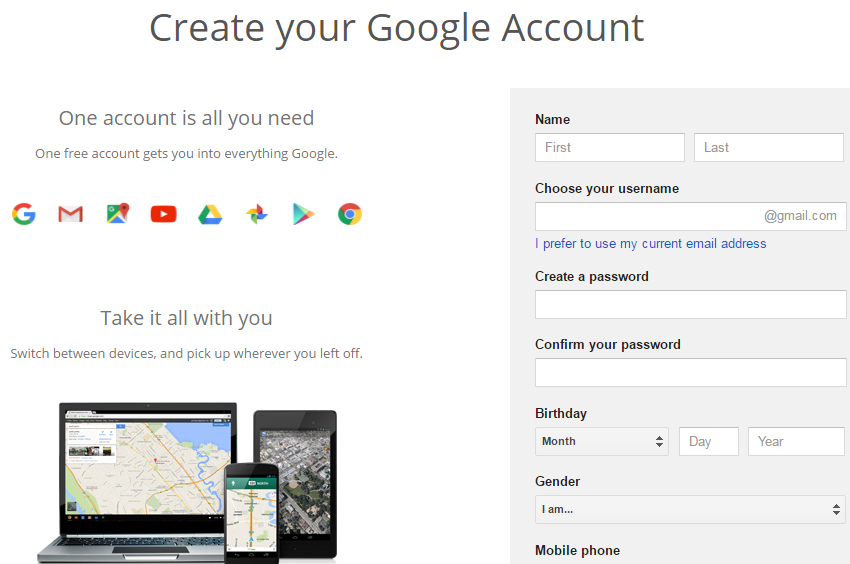Click the 'Choose your username' label

607,189
